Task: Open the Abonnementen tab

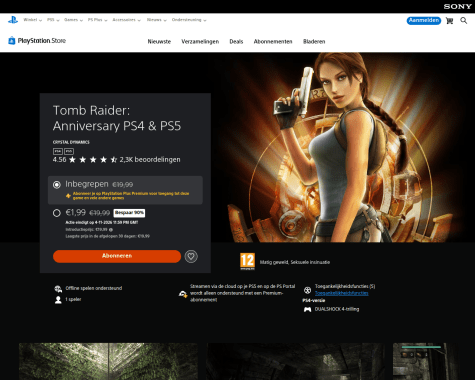Action: click(x=273, y=42)
